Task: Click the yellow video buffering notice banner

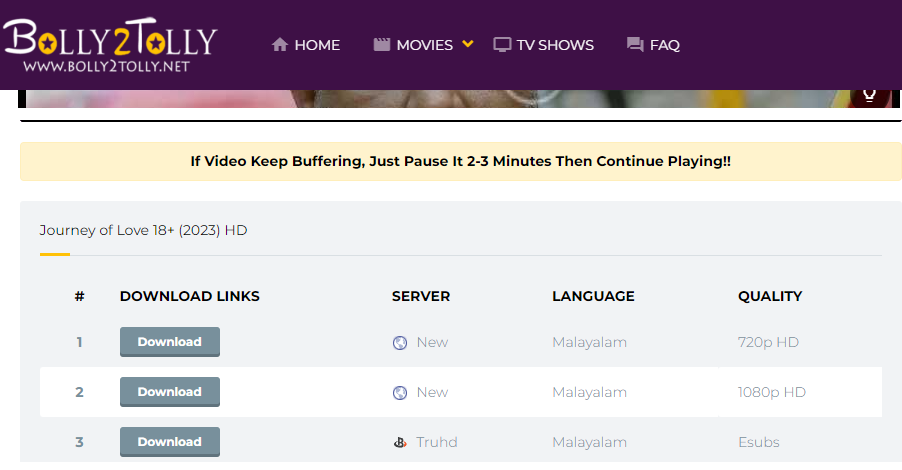Action: 461,161
